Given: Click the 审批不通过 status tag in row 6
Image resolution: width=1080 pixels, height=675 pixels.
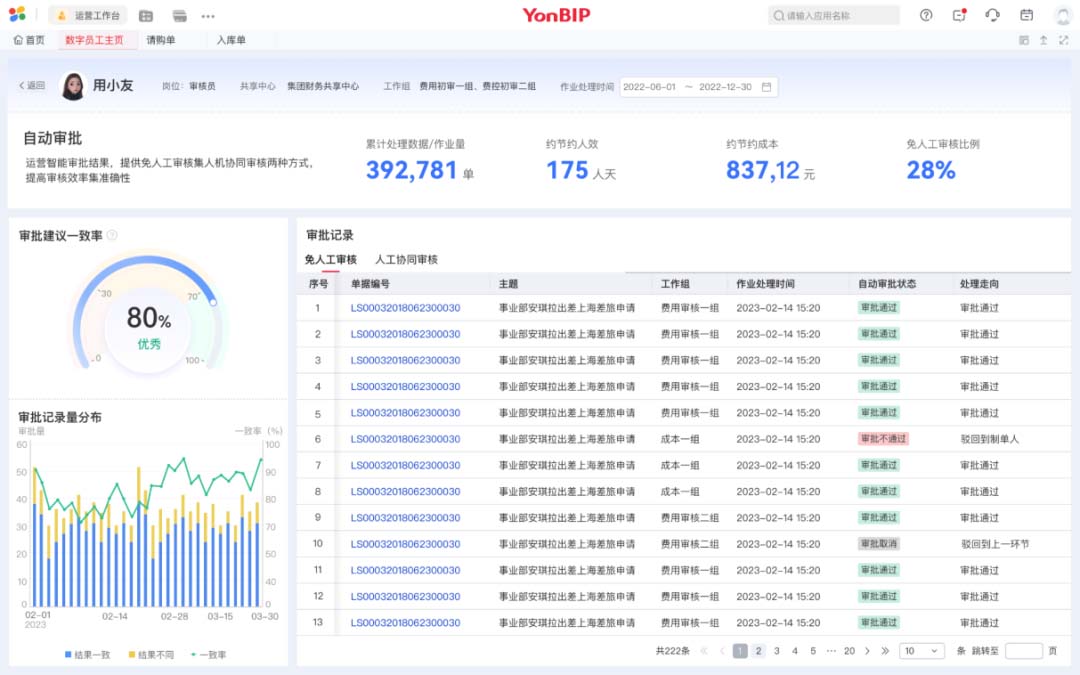Looking at the screenshot, I should point(883,439).
